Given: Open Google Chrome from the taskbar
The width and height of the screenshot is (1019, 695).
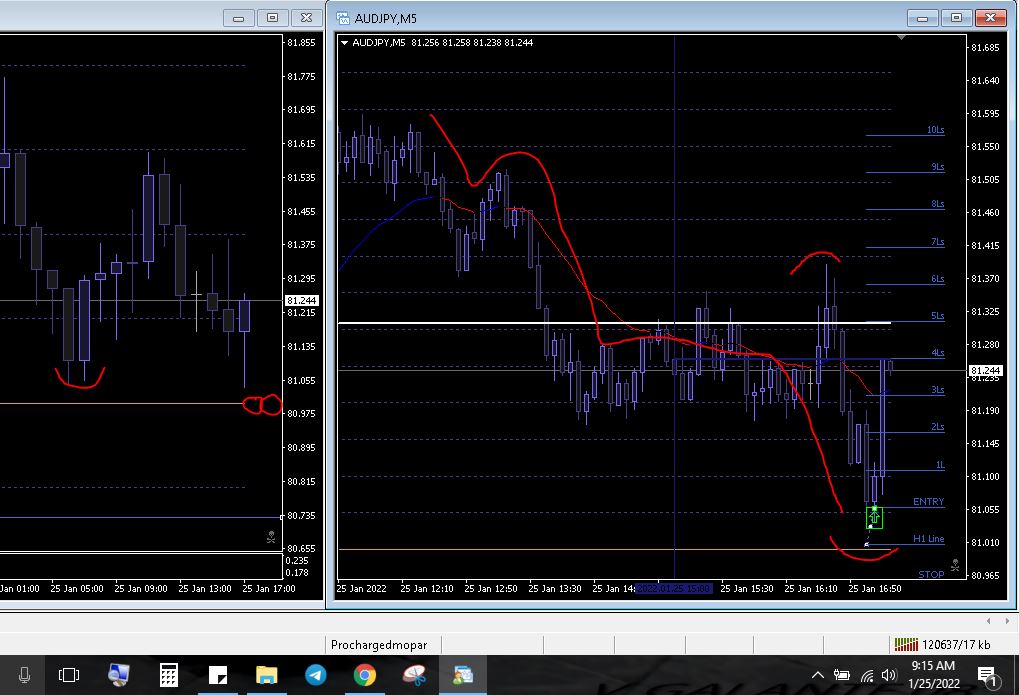Looking at the screenshot, I should point(364,675).
